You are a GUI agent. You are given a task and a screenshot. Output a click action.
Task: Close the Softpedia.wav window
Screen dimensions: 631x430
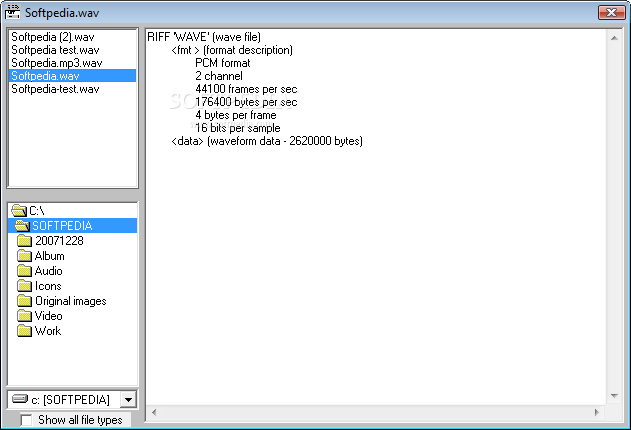pyautogui.click(x=611, y=12)
